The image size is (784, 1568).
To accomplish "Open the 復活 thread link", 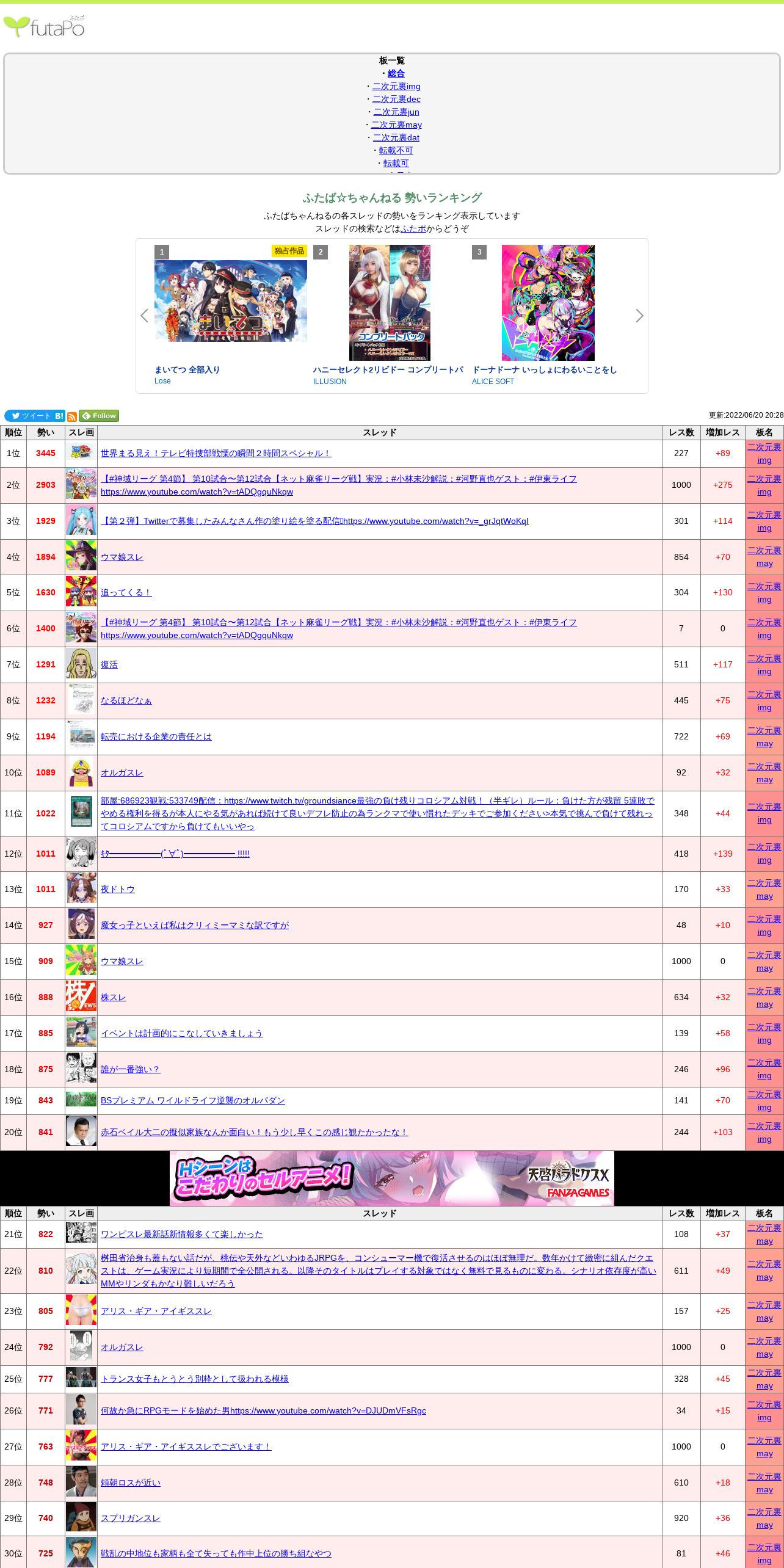I will click(x=109, y=664).
